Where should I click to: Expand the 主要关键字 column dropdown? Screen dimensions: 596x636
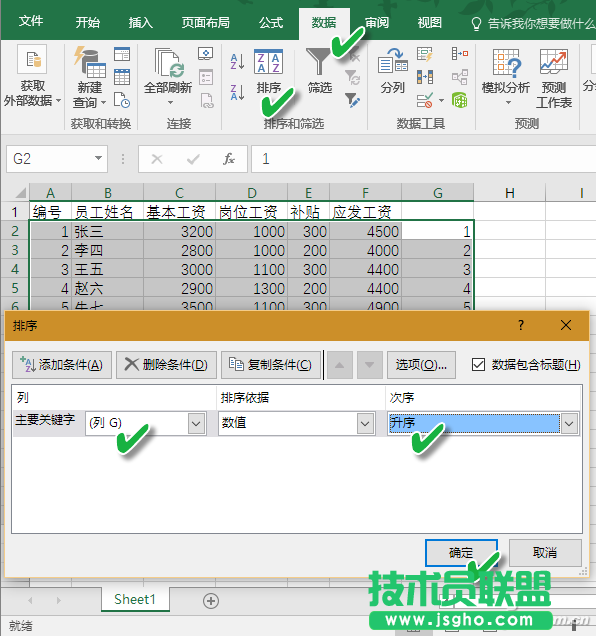coord(196,424)
